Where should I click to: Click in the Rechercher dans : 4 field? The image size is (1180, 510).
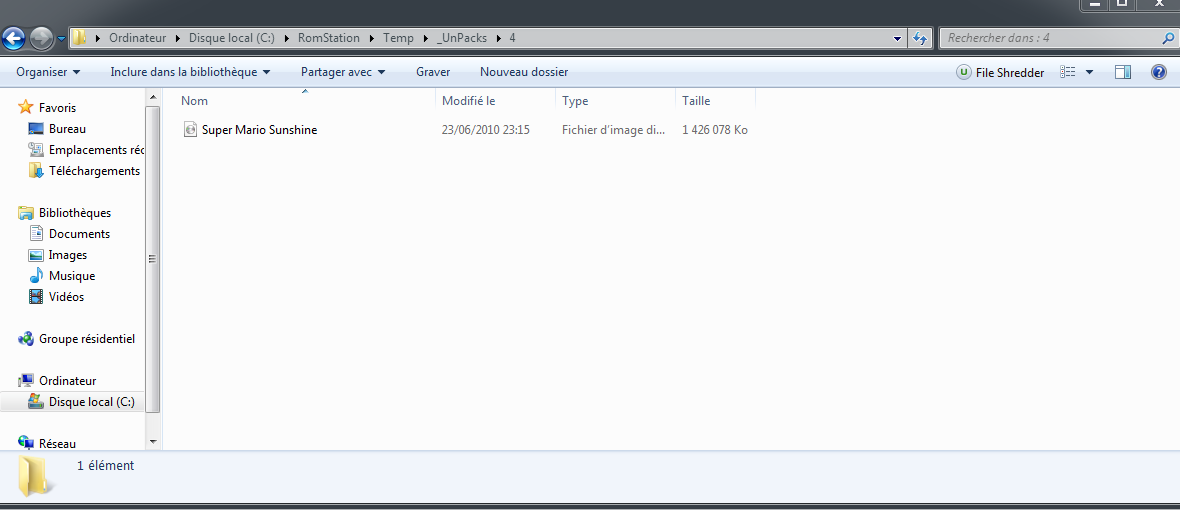[x=1050, y=39]
